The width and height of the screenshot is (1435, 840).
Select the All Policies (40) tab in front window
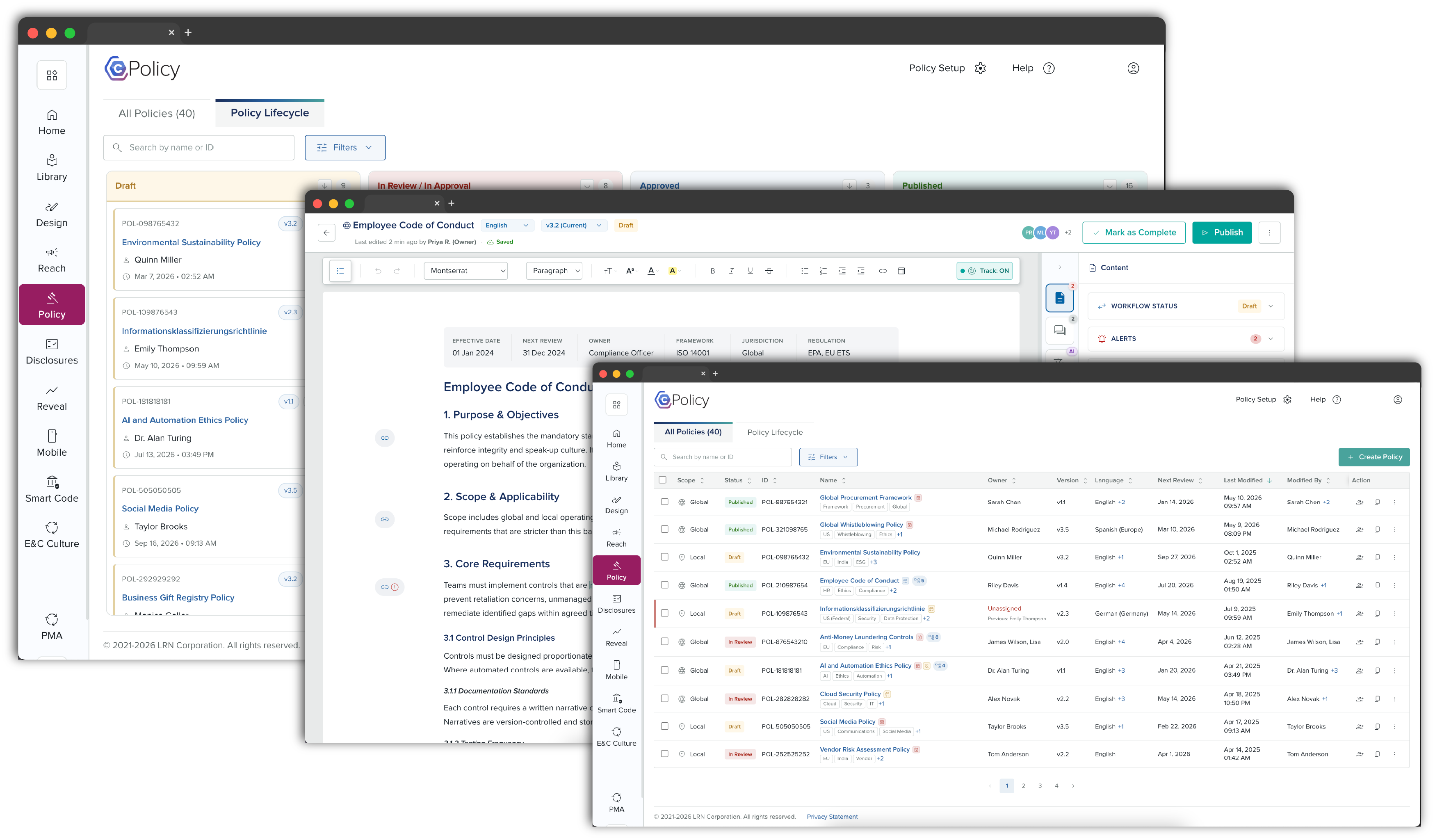692,432
